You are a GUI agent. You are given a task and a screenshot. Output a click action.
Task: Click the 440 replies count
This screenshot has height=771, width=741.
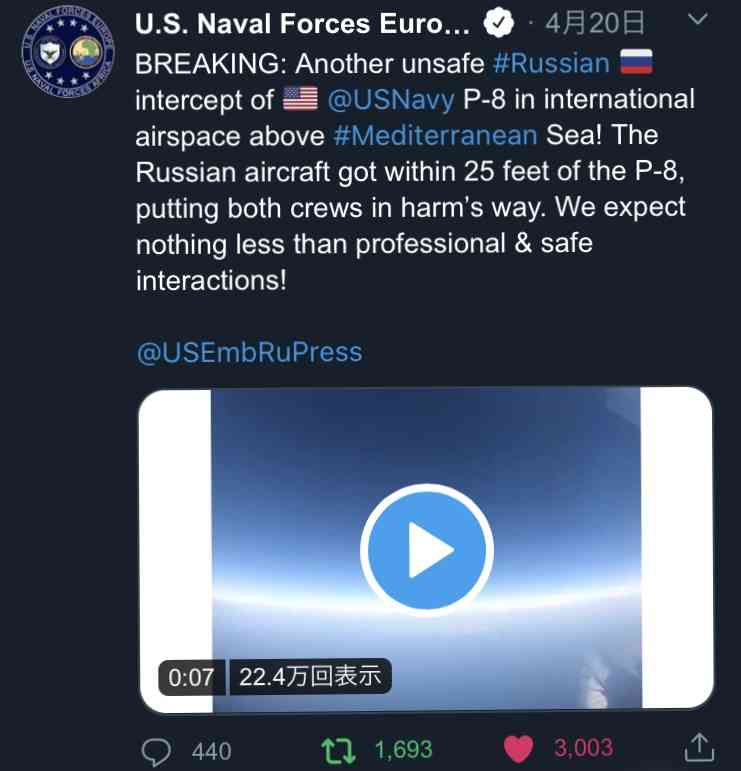point(211,751)
